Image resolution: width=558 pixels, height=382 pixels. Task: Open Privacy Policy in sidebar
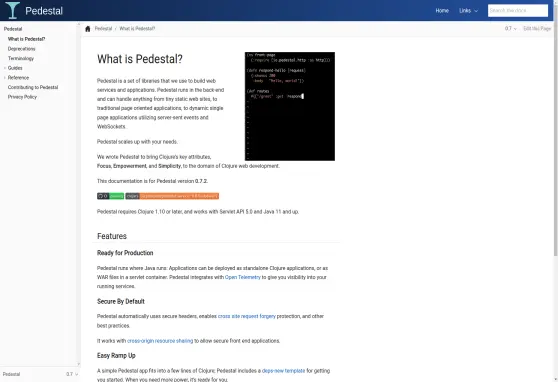(x=22, y=96)
